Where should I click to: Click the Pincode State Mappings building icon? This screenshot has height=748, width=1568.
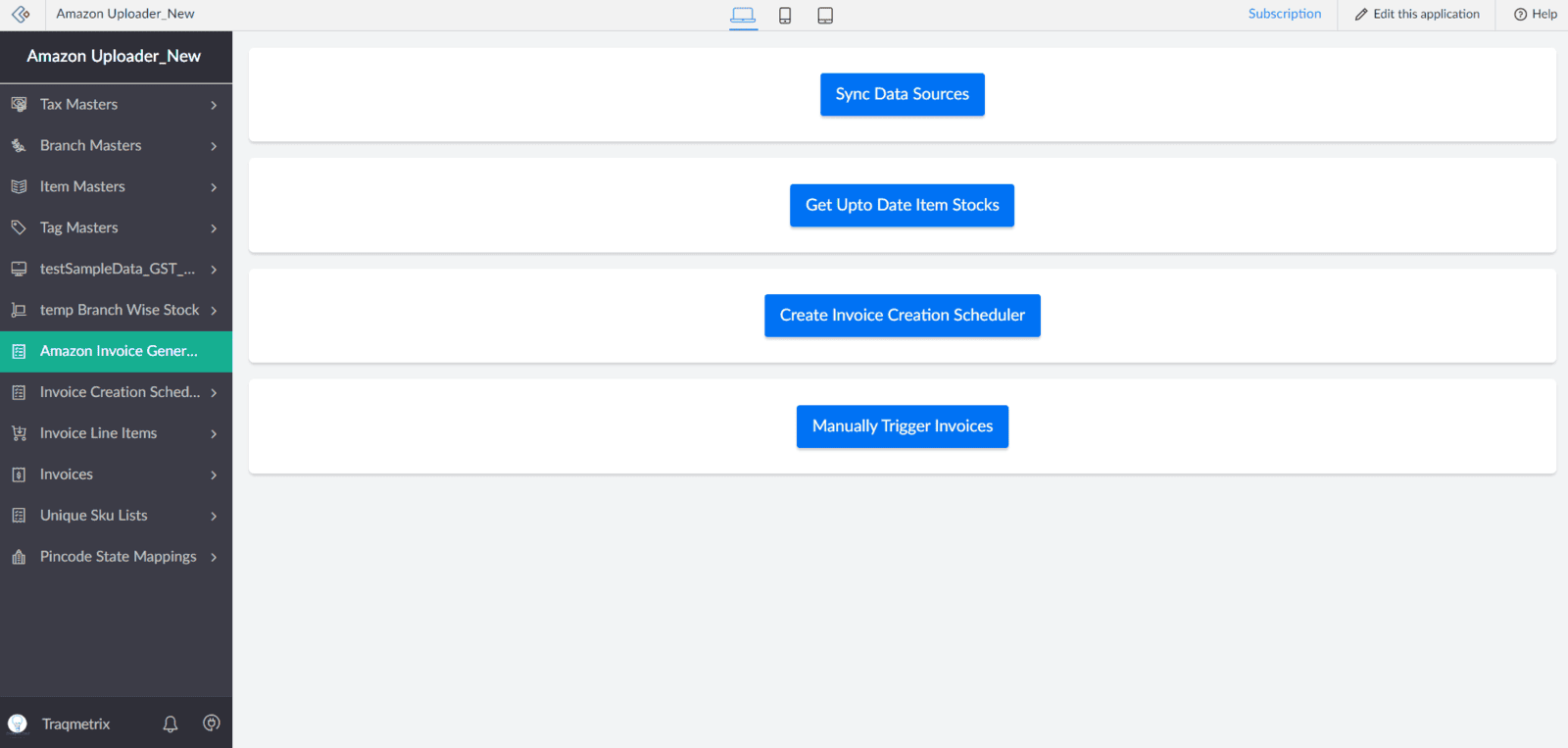pos(19,557)
